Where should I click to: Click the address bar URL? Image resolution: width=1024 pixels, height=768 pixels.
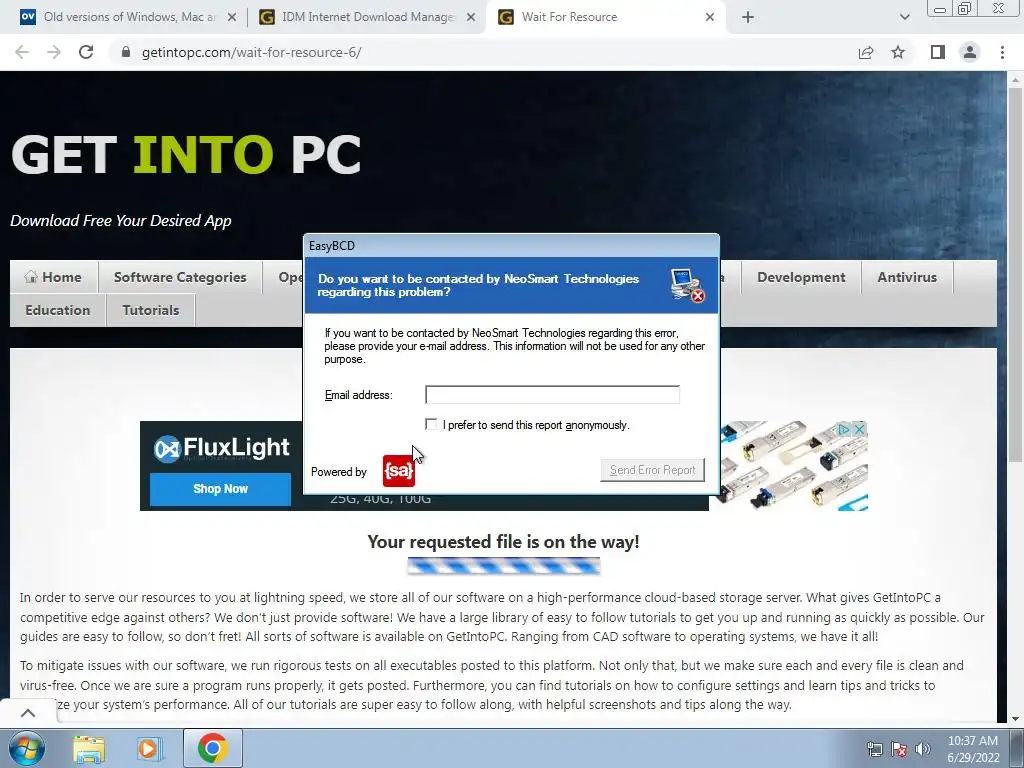click(251, 52)
